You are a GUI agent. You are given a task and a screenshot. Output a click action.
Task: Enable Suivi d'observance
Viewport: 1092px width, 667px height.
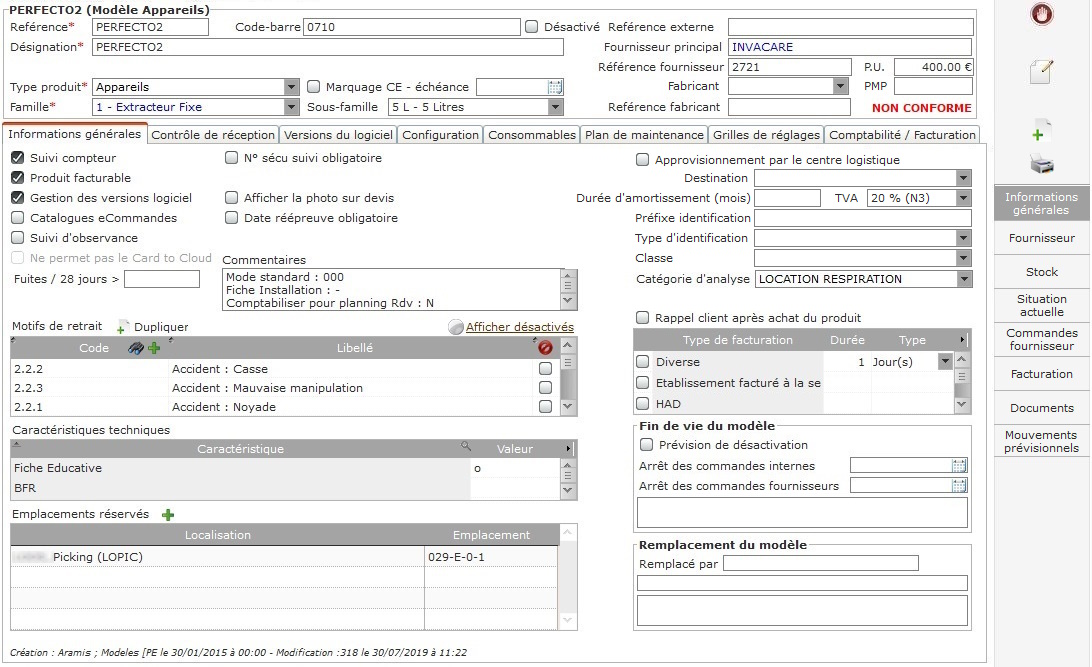coord(17,237)
